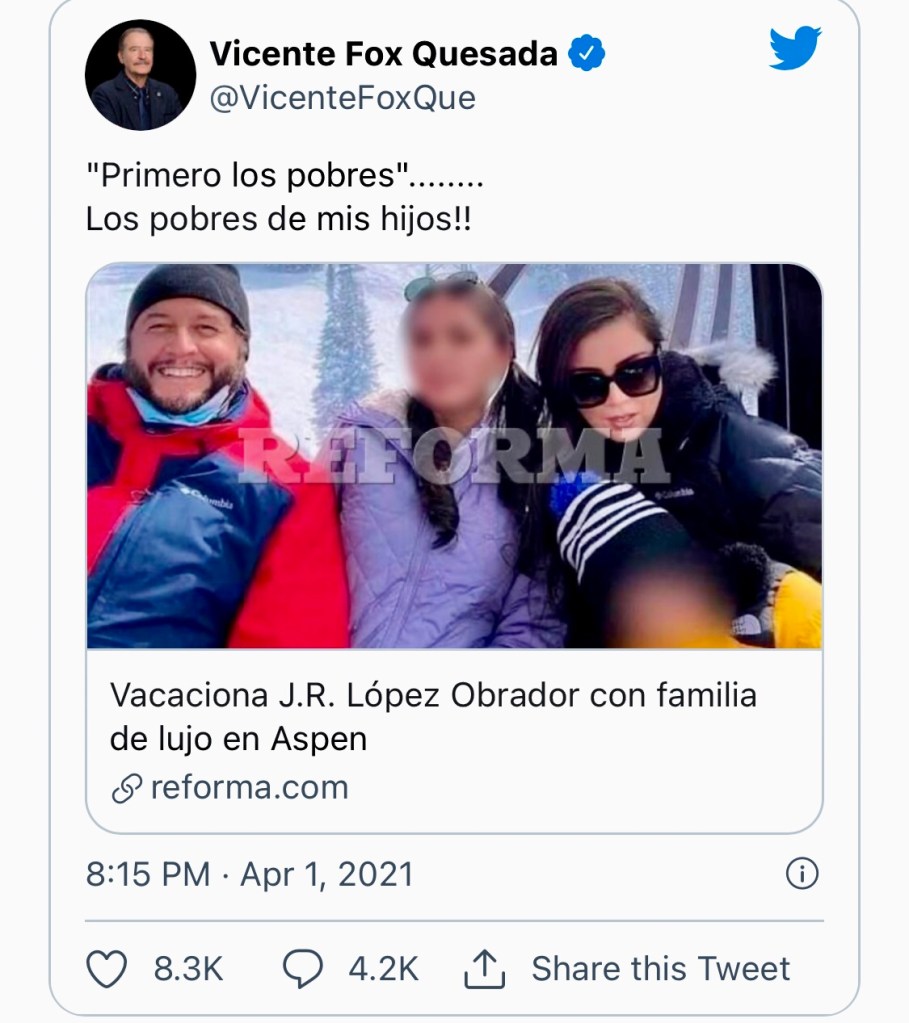Click the chain link icon beside reforma.com
This screenshot has width=909, height=1023.
point(126,788)
